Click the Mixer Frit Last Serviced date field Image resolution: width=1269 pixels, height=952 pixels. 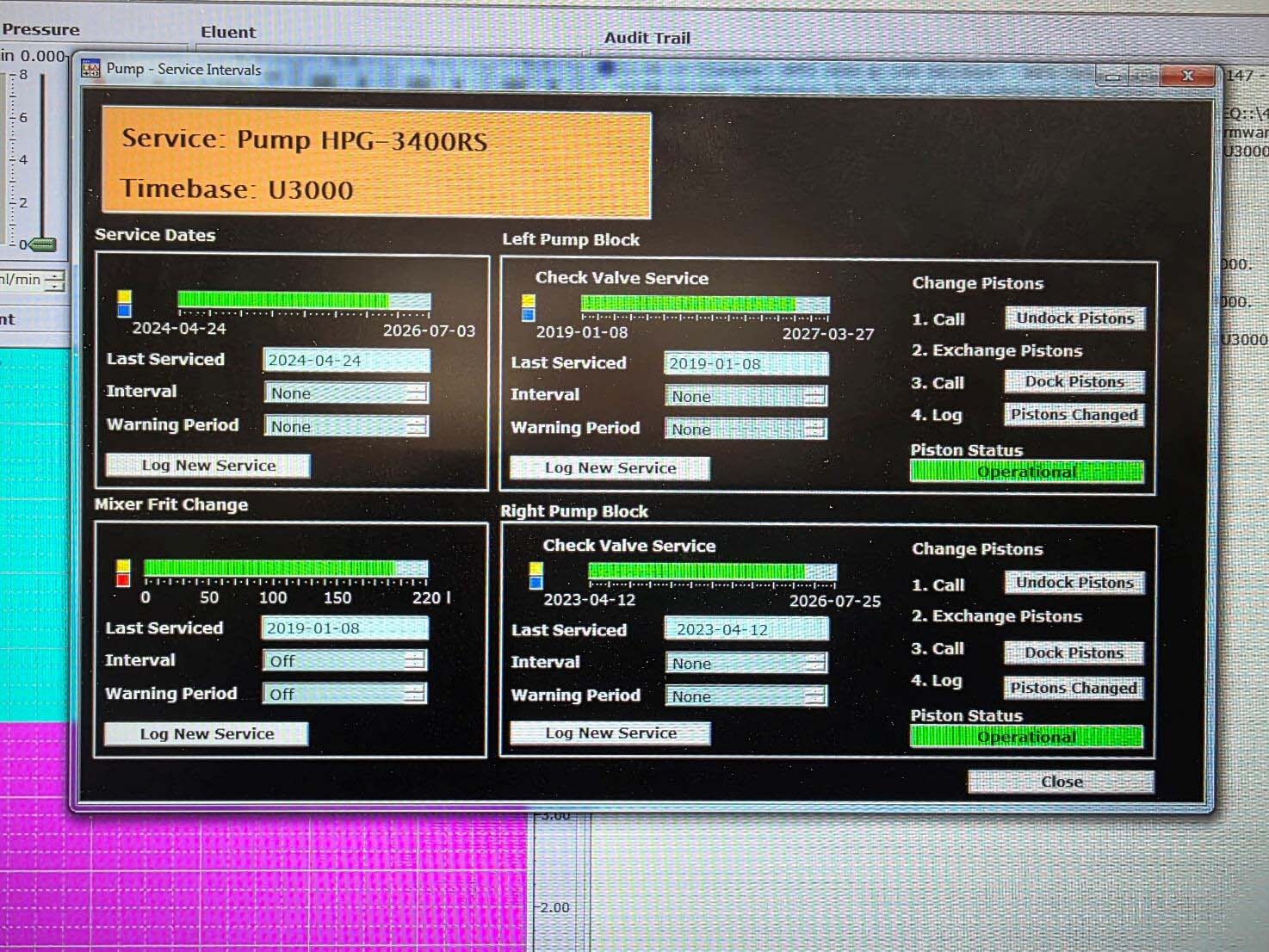344,628
